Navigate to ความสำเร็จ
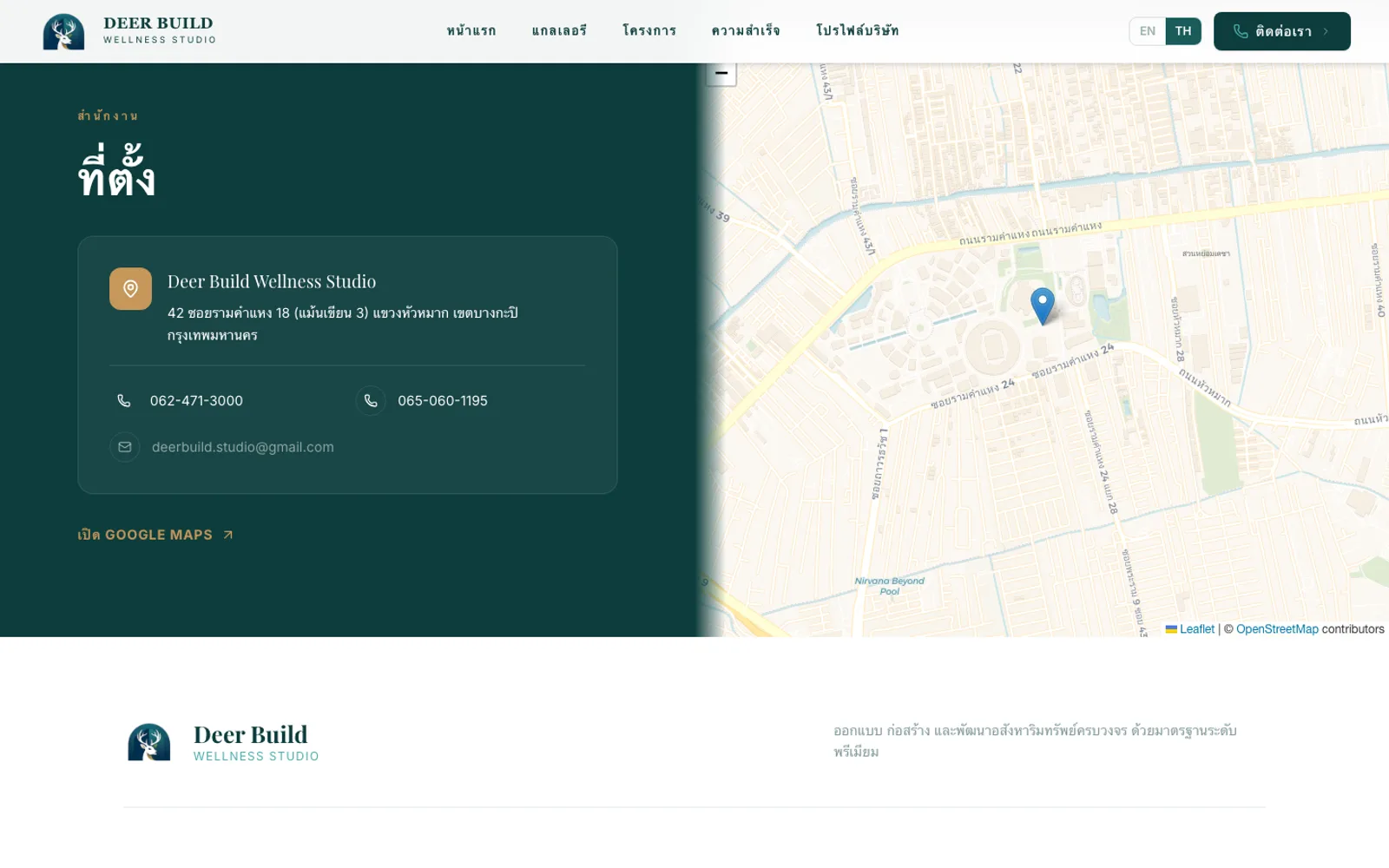Viewport: 1389px width, 868px height. pos(746,31)
